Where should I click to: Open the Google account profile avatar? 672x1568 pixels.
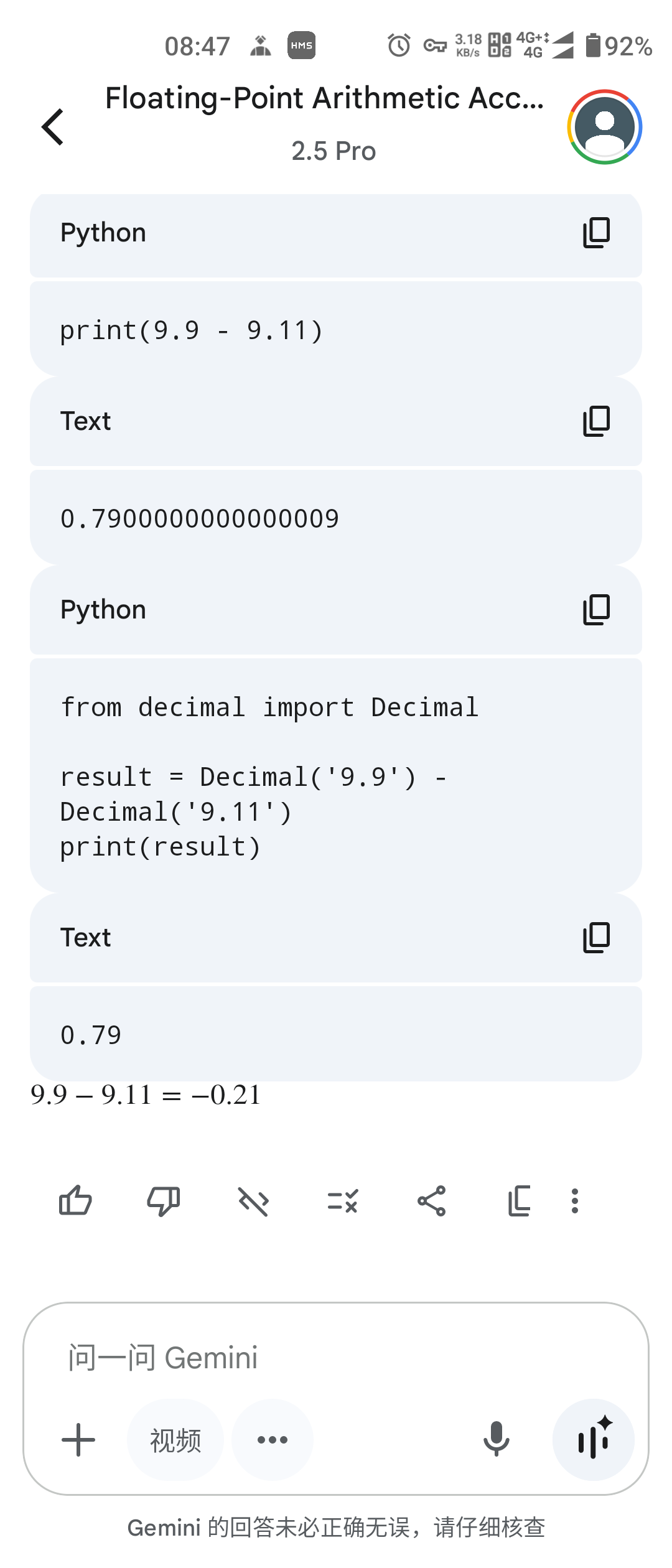pyautogui.click(x=604, y=127)
